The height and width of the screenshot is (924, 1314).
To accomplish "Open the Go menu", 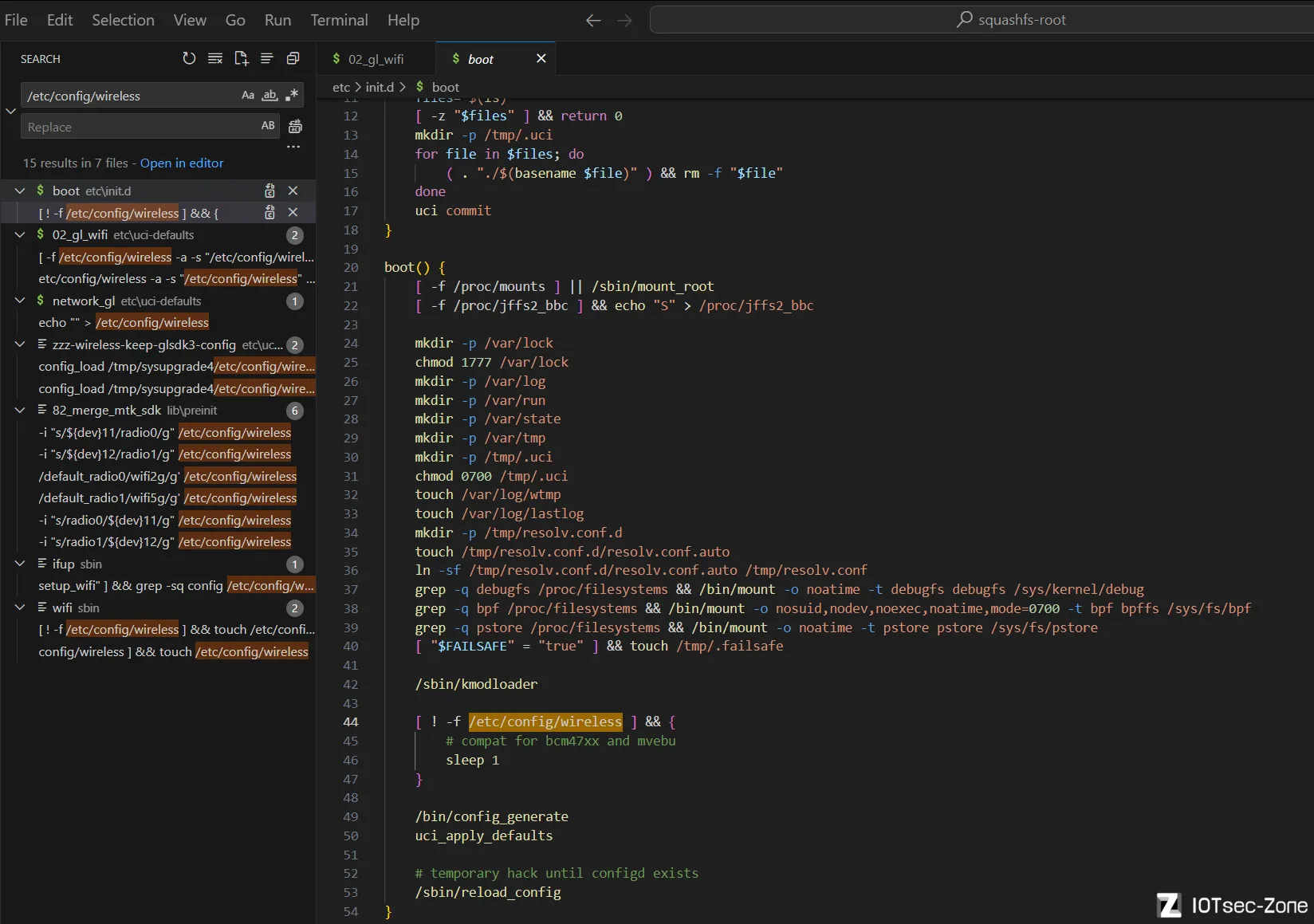I will tap(235, 20).
